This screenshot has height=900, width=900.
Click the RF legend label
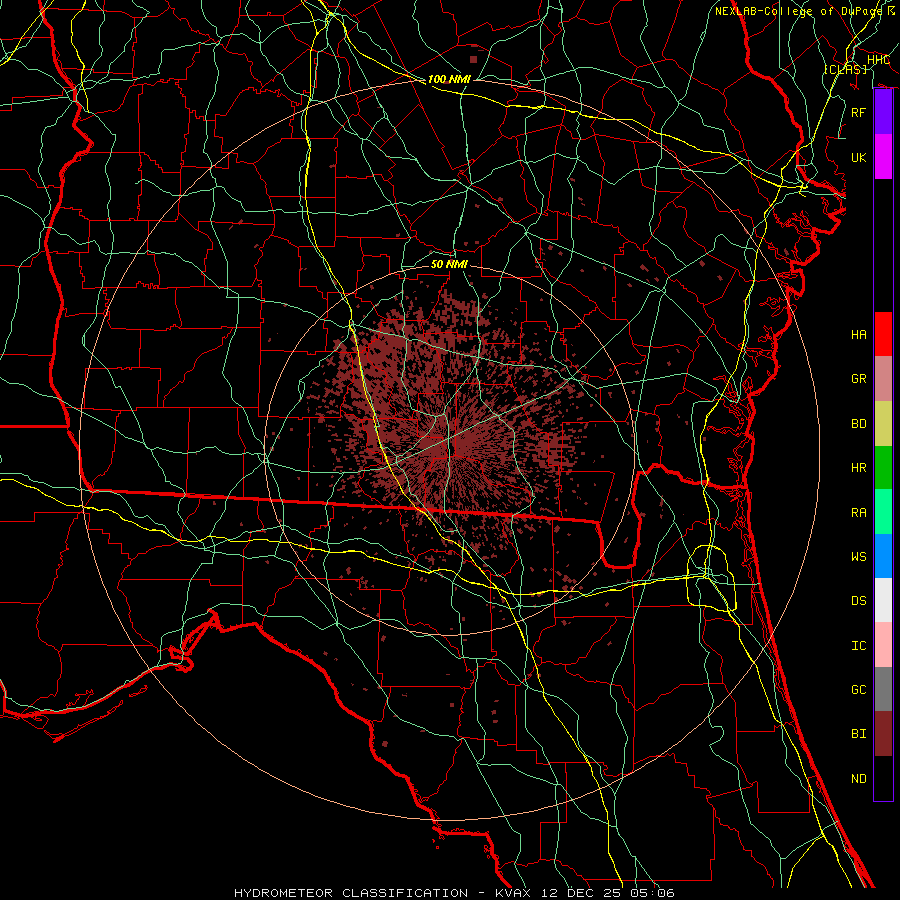coord(859,112)
